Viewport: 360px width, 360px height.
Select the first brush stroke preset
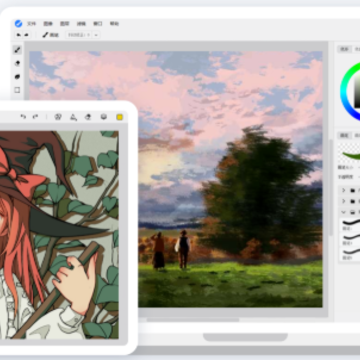351,224
